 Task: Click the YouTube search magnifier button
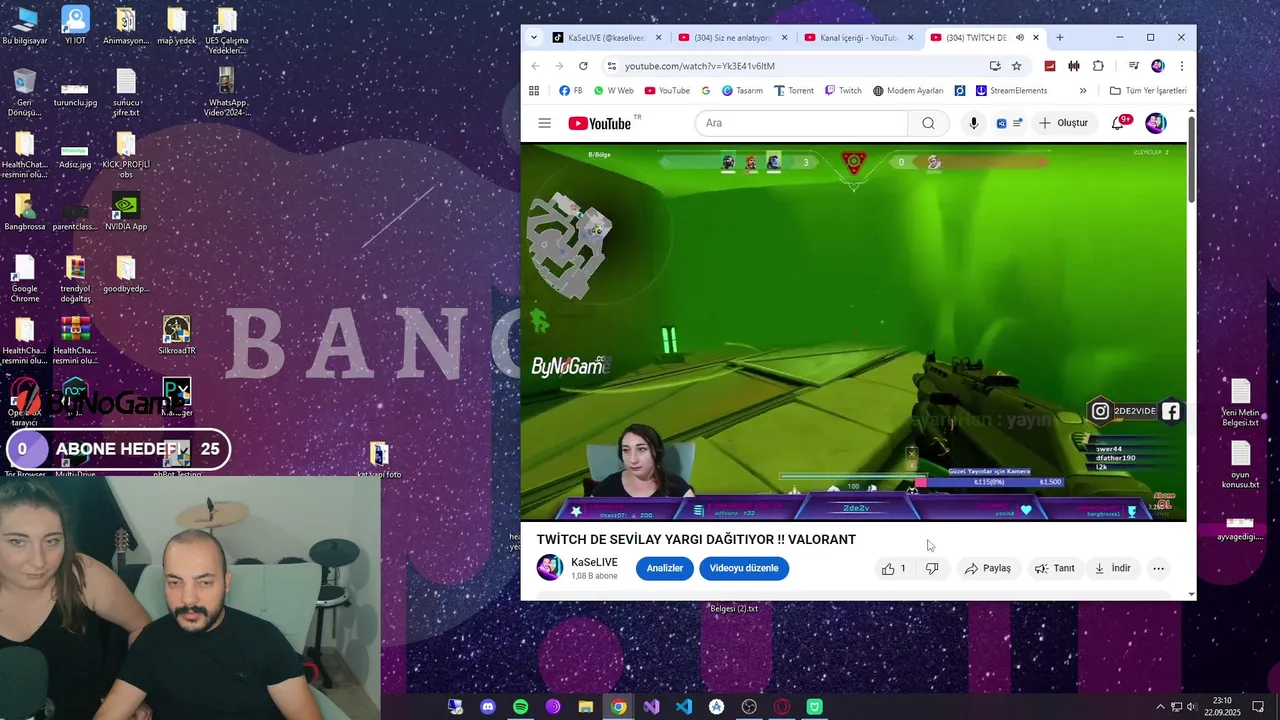(928, 123)
